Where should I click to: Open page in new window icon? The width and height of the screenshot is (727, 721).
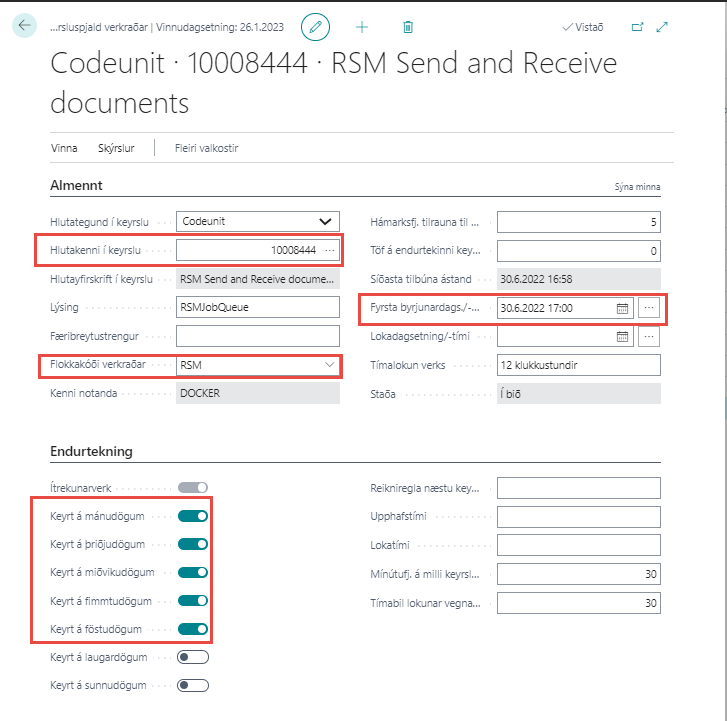pos(637,27)
